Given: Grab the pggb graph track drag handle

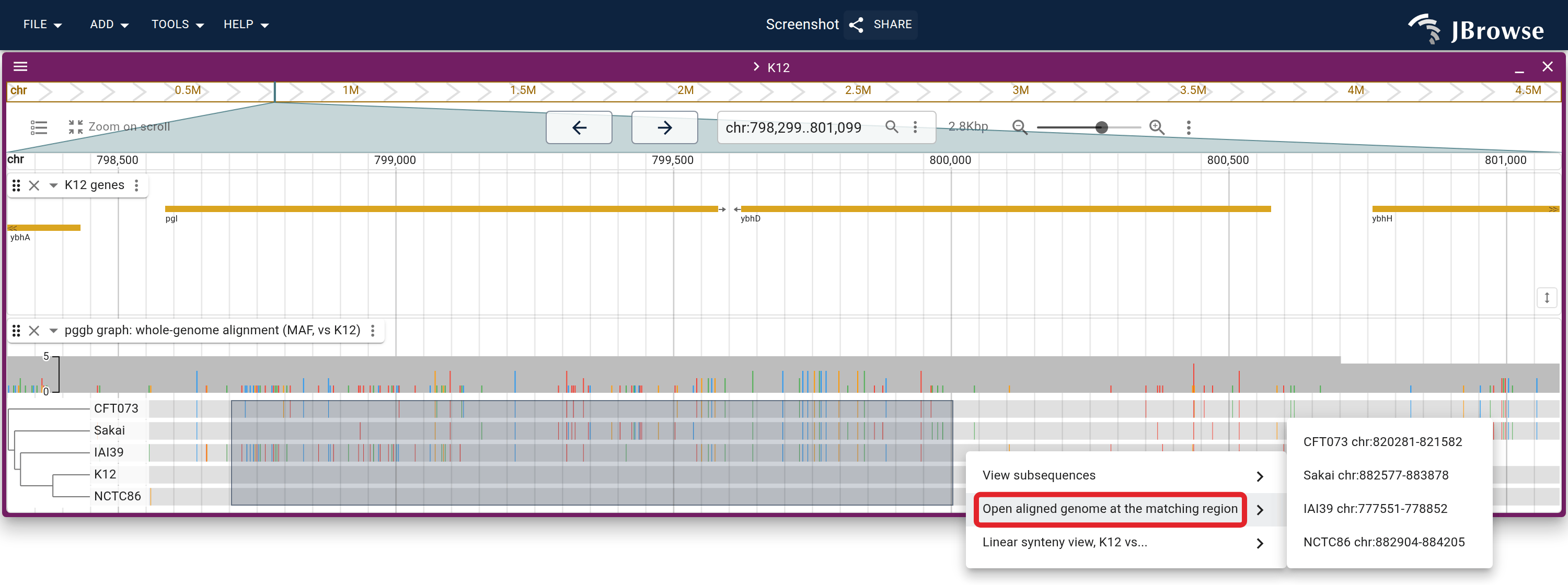Looking at the screenshot, I should (x=16, y=331).
